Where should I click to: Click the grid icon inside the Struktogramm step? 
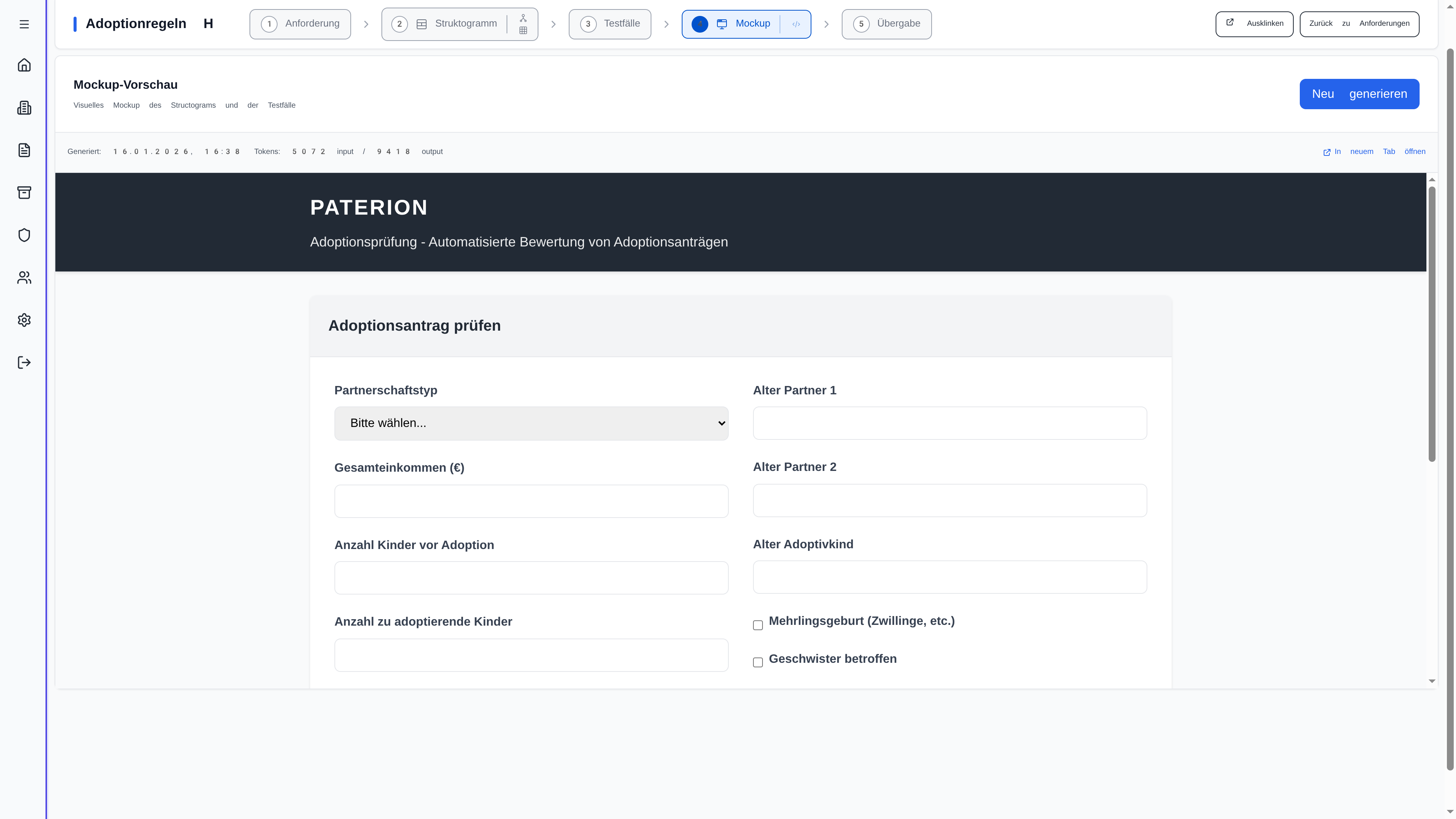click(523, 30)
